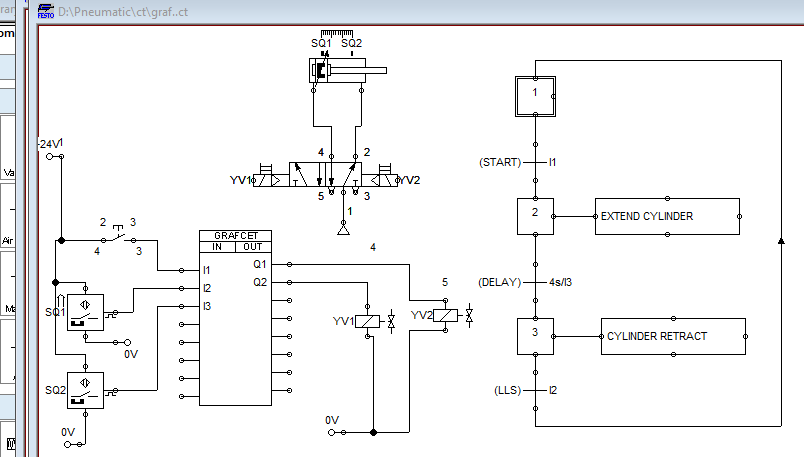Select GRAFCET step 3 box
This screenshot has height=457, width=804.
535,336
